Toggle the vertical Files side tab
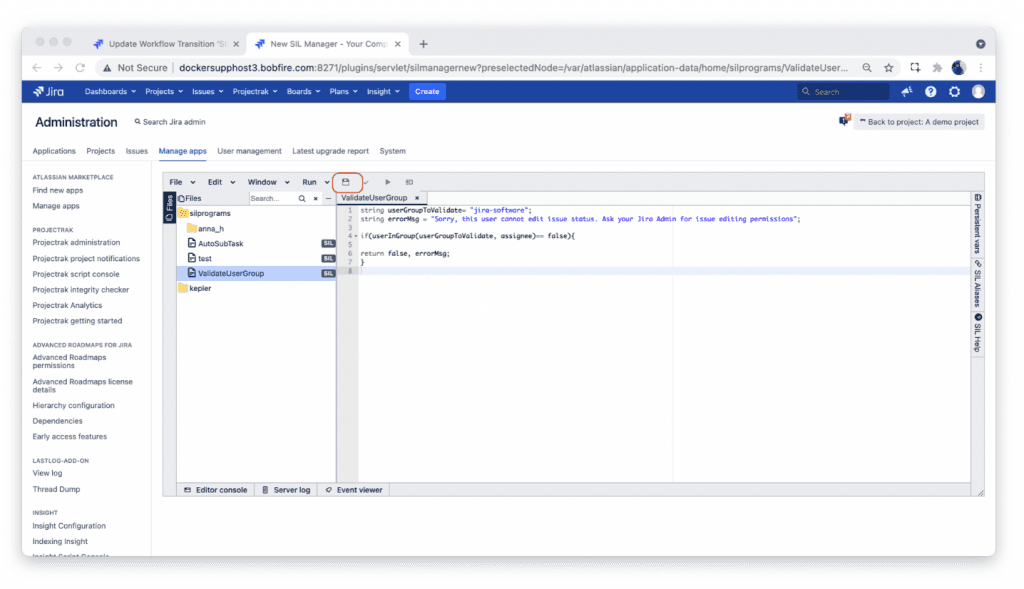Screen dimensions: 1024x589 coord(169,208)
